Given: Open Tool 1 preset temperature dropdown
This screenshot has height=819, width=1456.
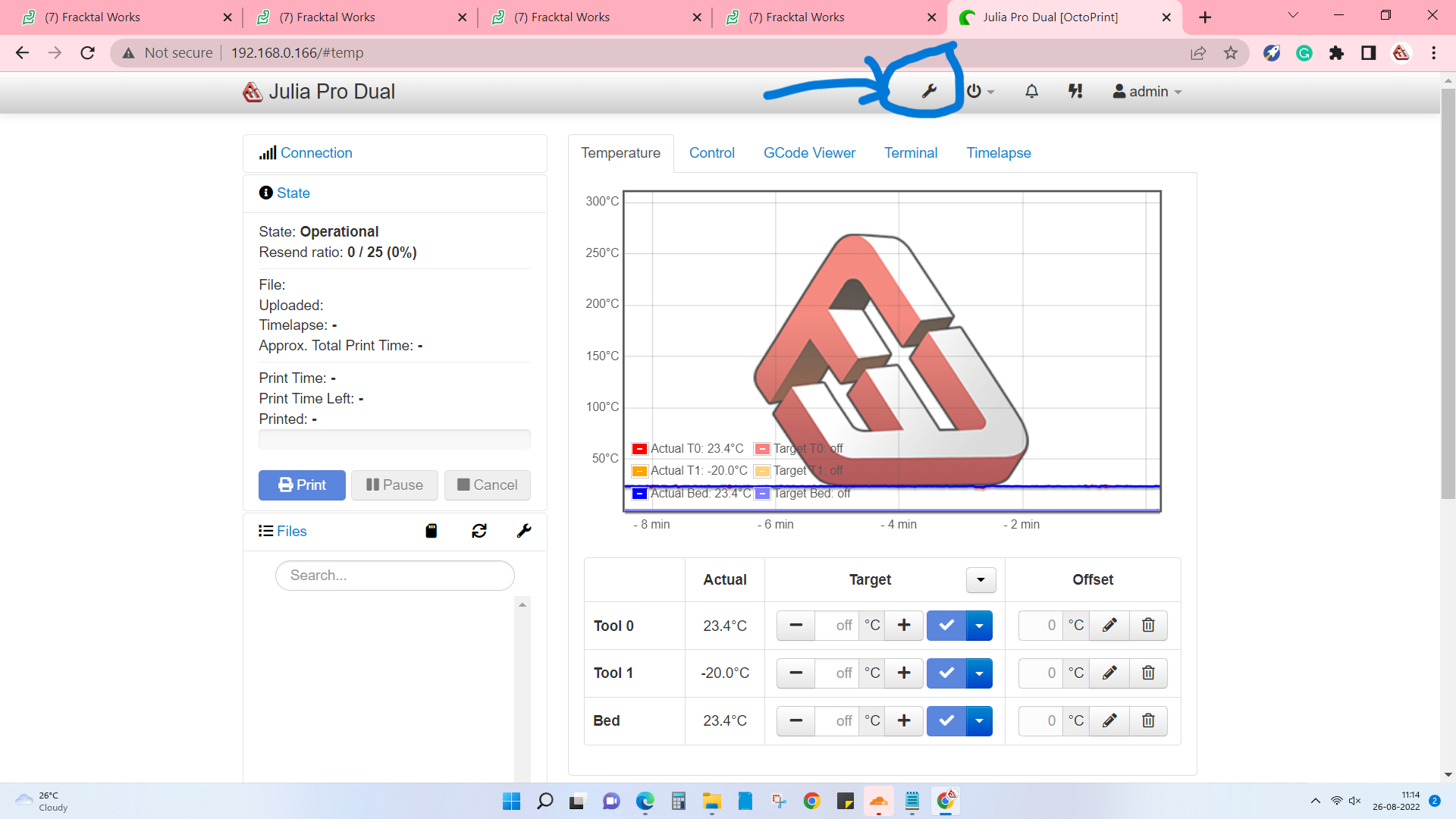Looking at the screenshot, I should 979,673.
